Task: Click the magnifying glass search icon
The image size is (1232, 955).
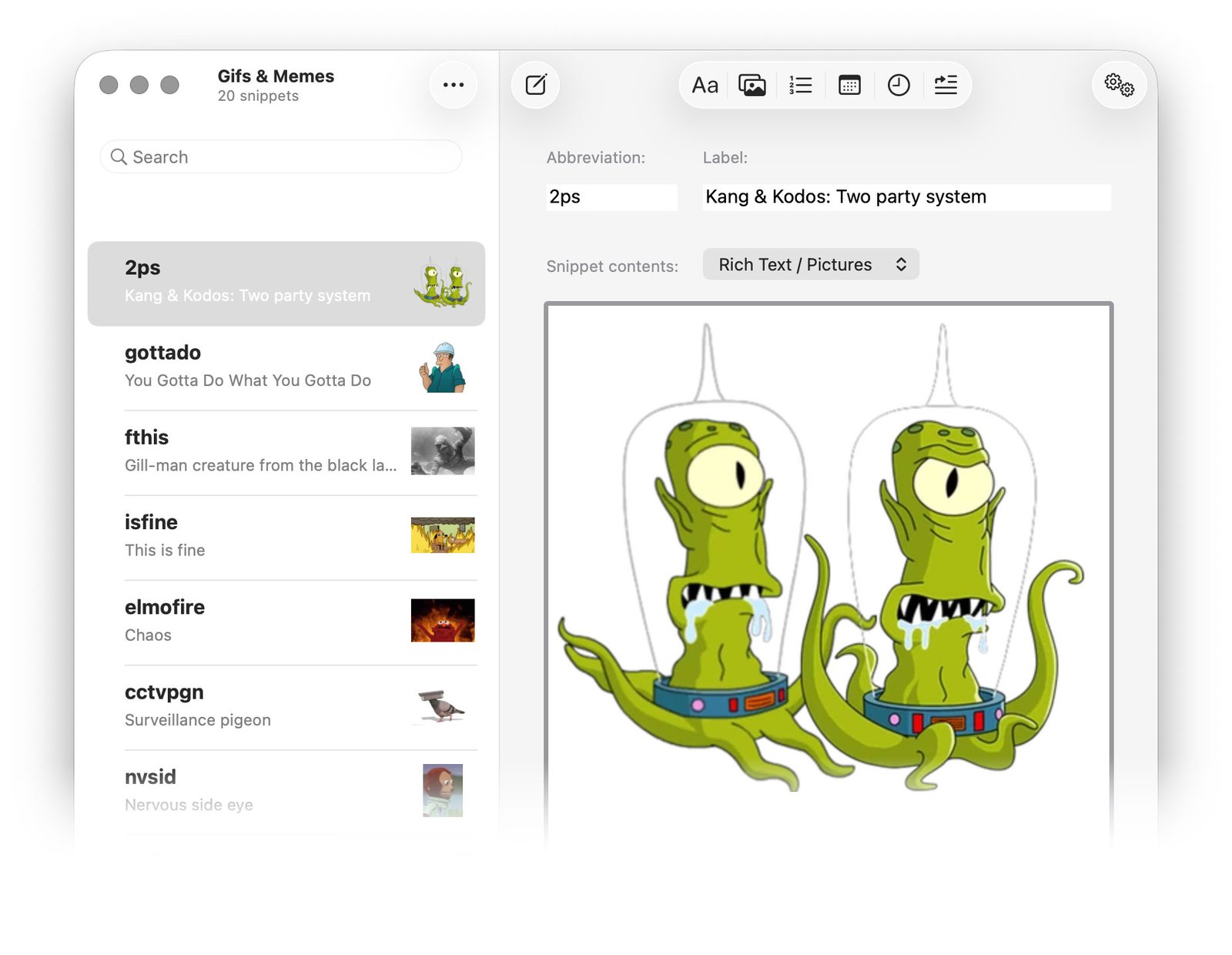Action: (119, 157)
